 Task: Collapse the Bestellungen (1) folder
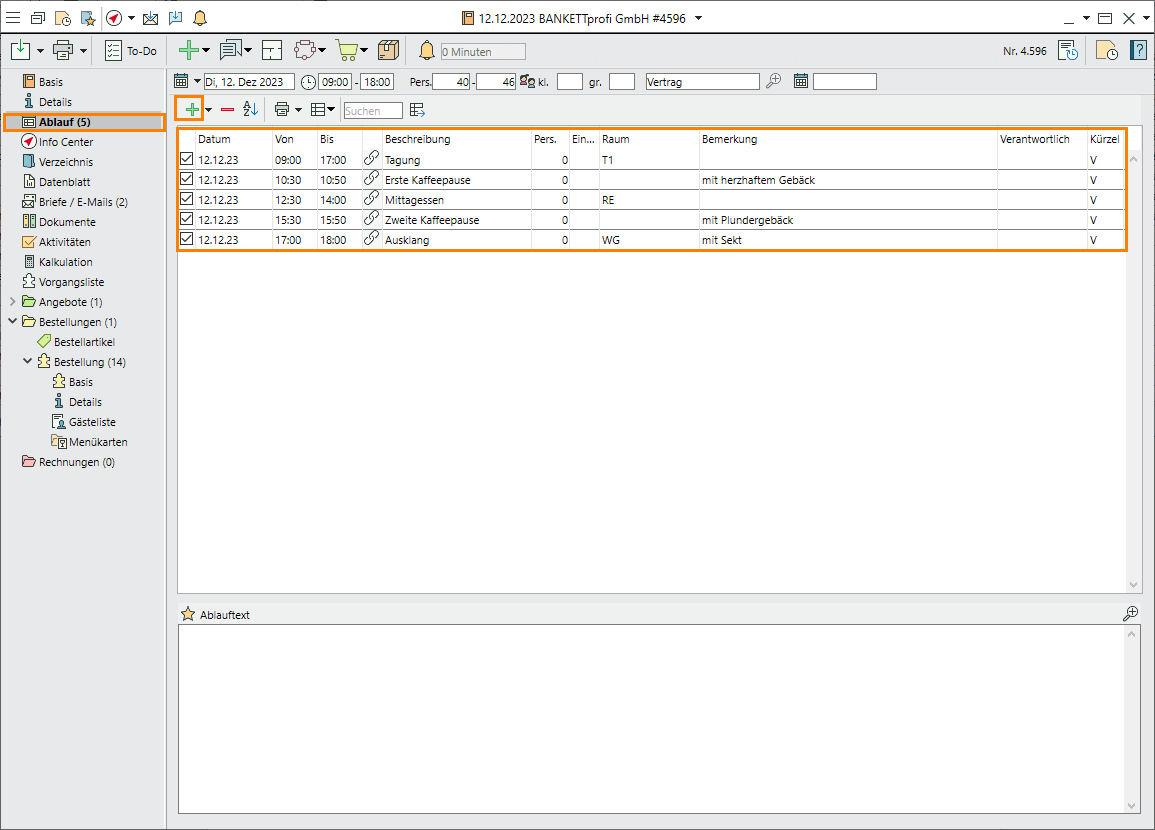12,322
